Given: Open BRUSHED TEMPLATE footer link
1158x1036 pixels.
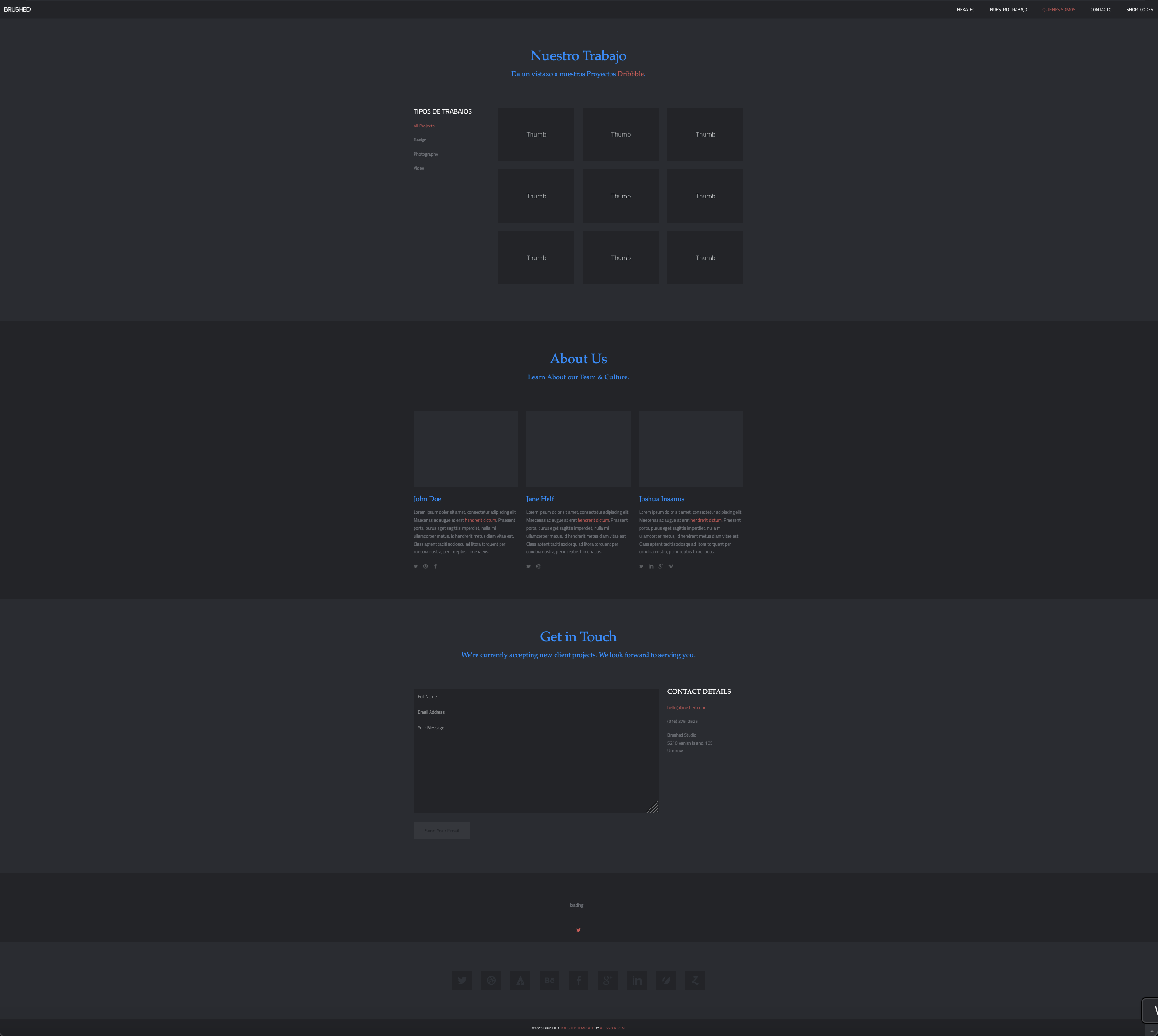Looking at the screenshot, I should tap(577, 1028).
